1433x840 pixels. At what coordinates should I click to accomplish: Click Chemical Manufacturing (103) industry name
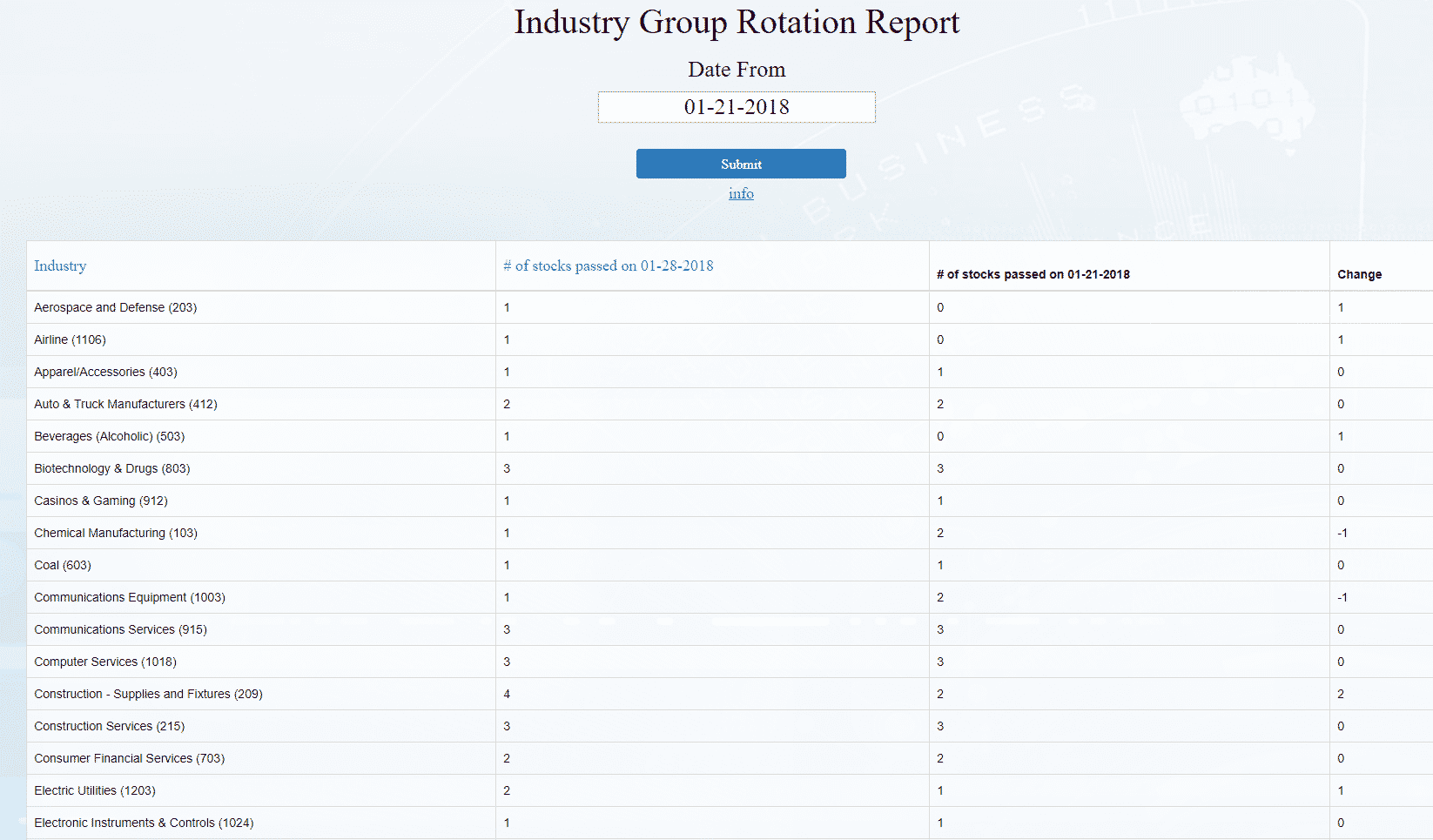point(116,533)
